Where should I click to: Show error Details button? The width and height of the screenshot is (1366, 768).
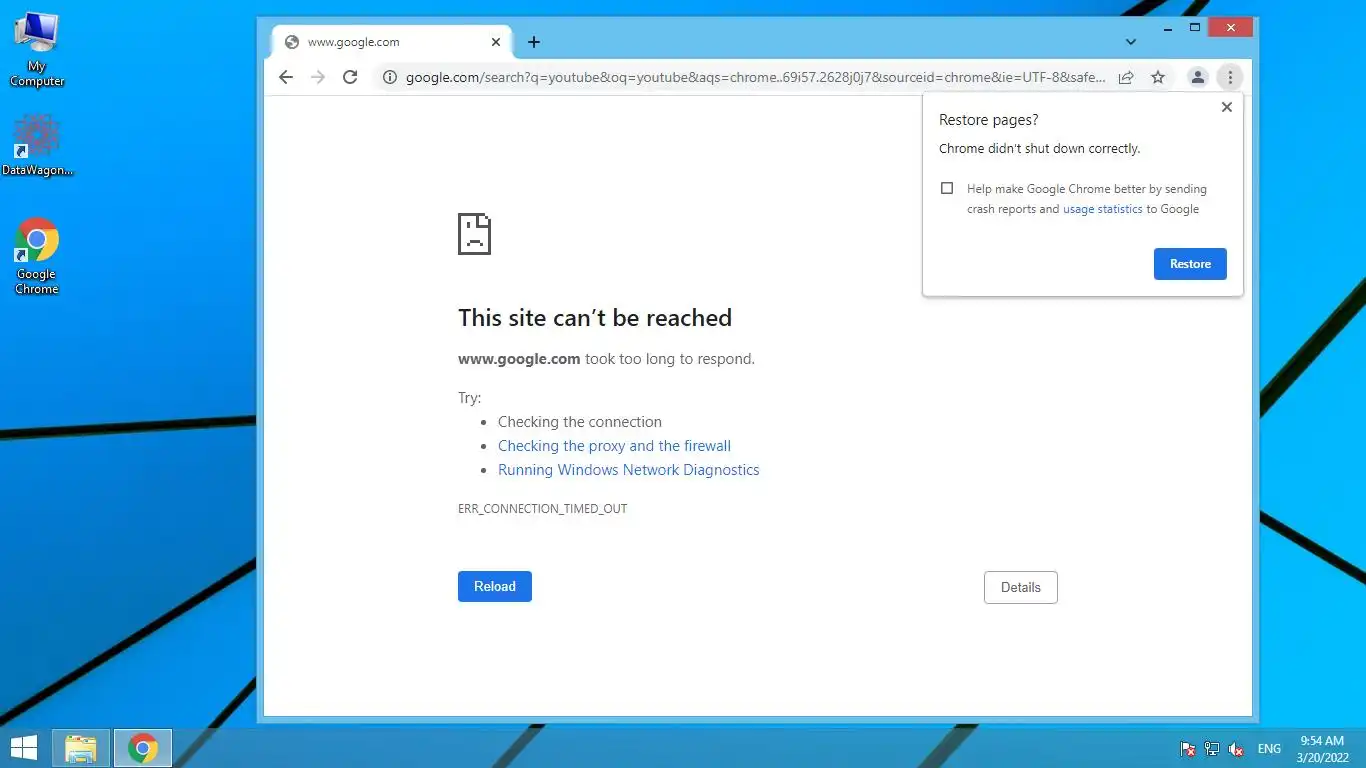(x=1021, y=587)
